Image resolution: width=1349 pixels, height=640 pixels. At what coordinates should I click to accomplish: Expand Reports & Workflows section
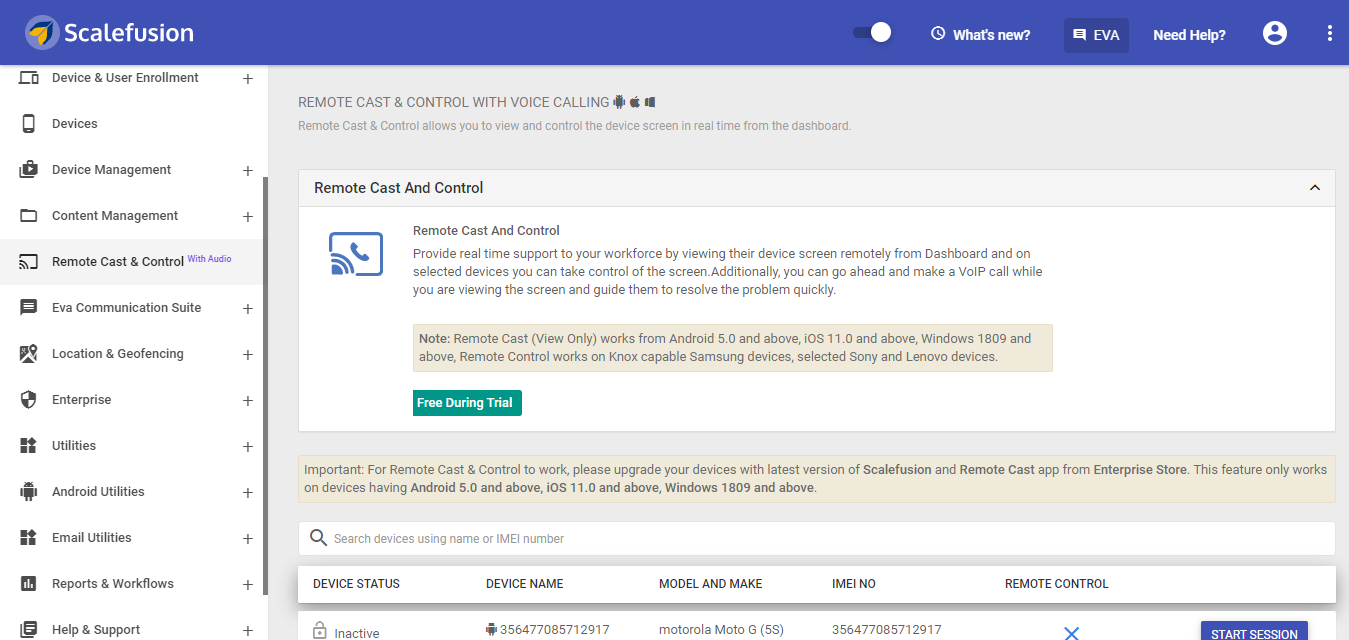(248, 585)
